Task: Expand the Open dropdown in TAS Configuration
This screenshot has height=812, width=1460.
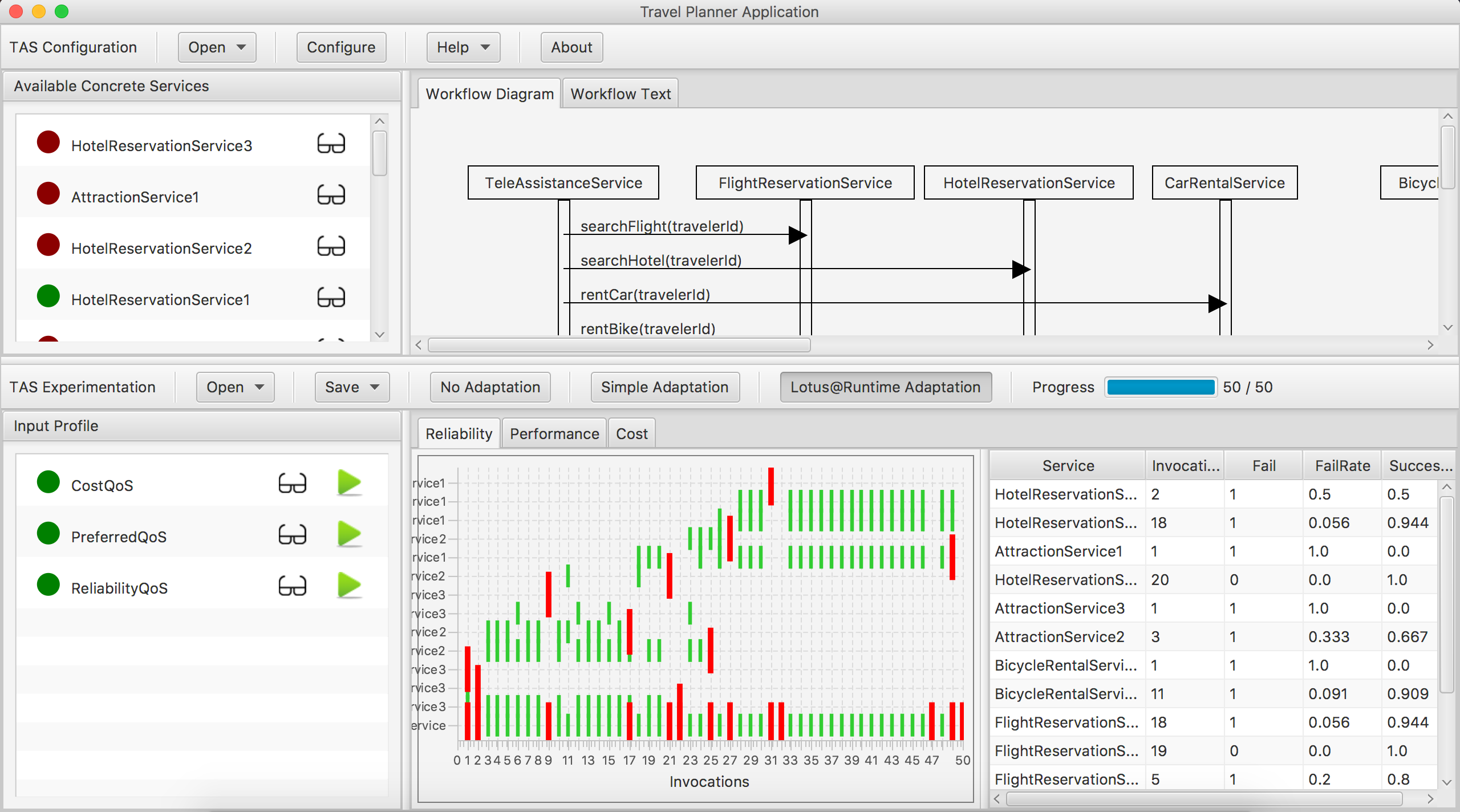Action: (x=217, y=47)
